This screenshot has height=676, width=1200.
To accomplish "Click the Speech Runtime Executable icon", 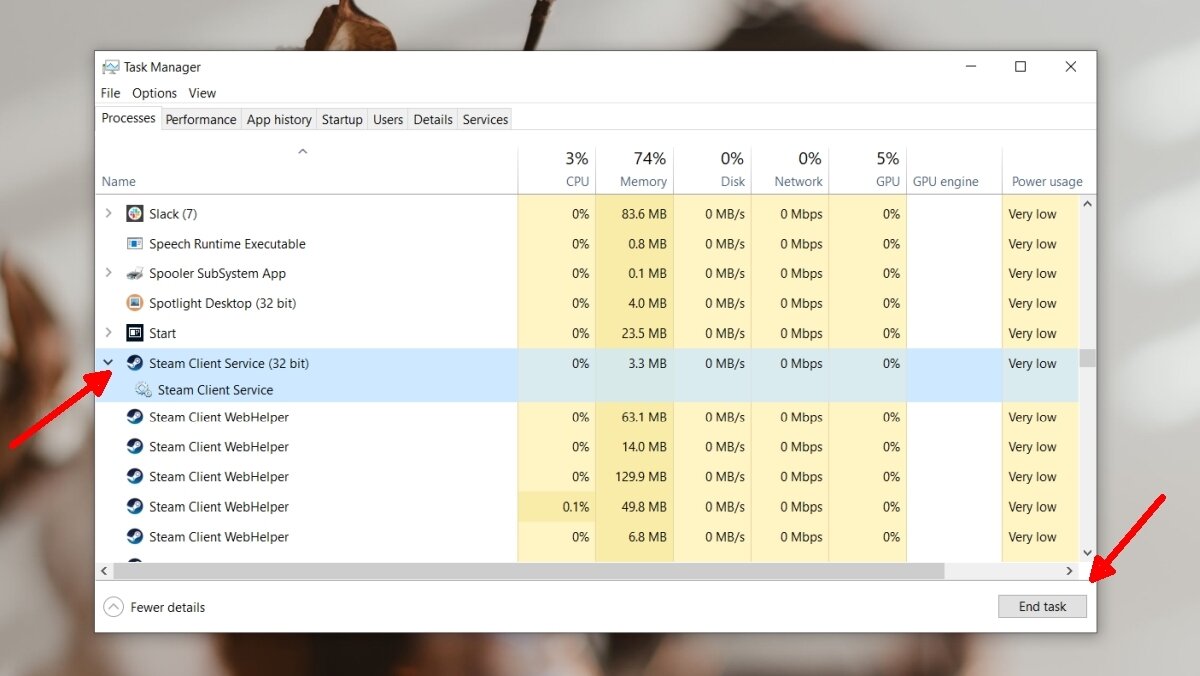I will tap(134, 243).
